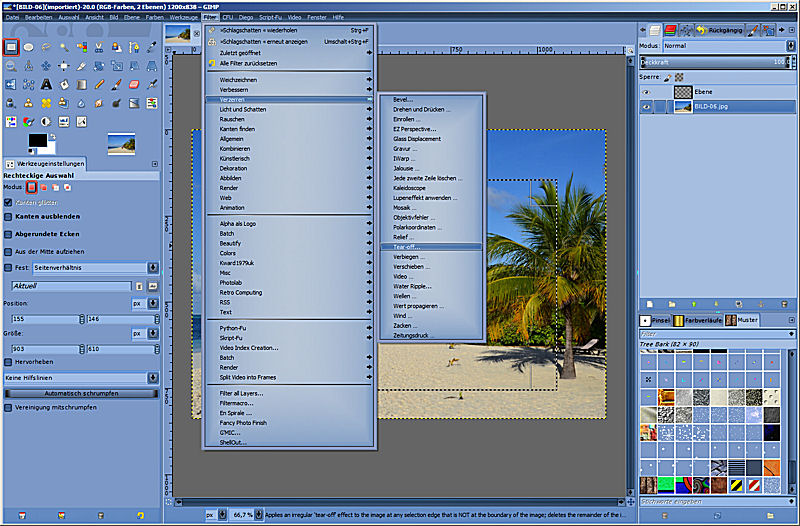
Task: Toggle Kanten glätten checkbox
Action: (x=8, y=203)
